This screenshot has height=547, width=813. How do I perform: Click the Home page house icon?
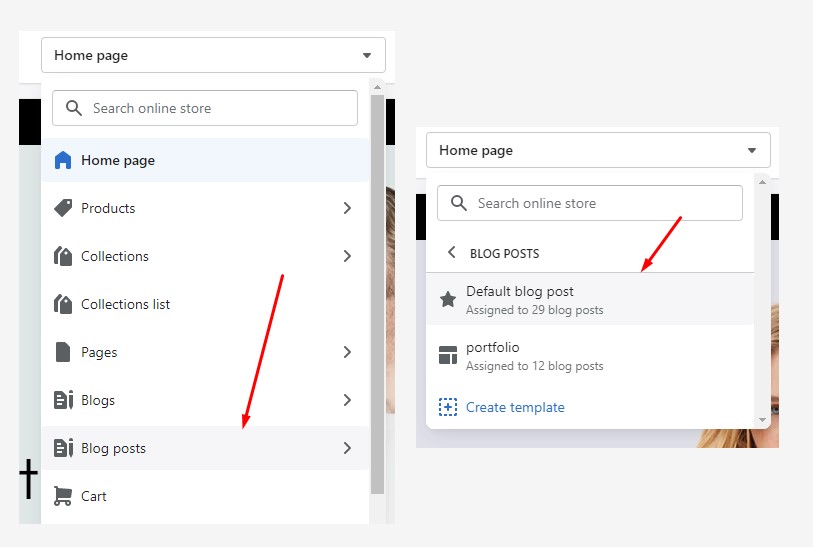tap(63, 160)
